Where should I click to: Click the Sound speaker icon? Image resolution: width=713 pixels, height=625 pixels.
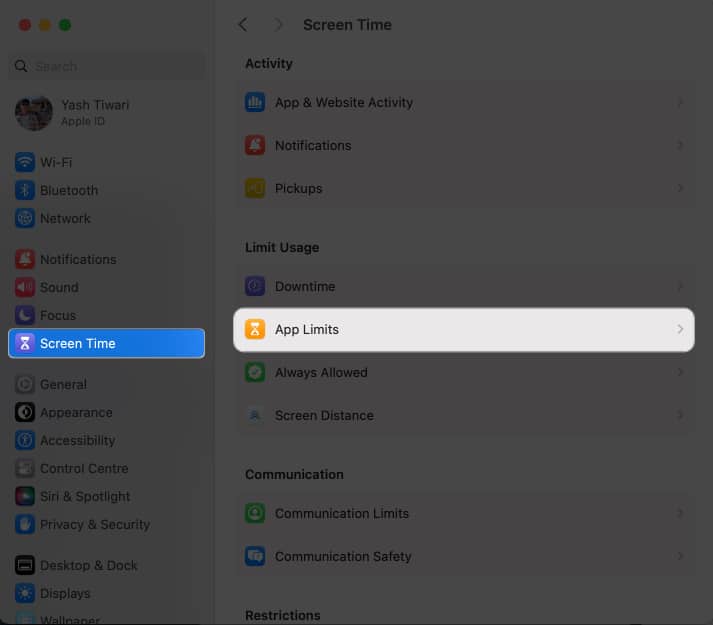(25, 287)
